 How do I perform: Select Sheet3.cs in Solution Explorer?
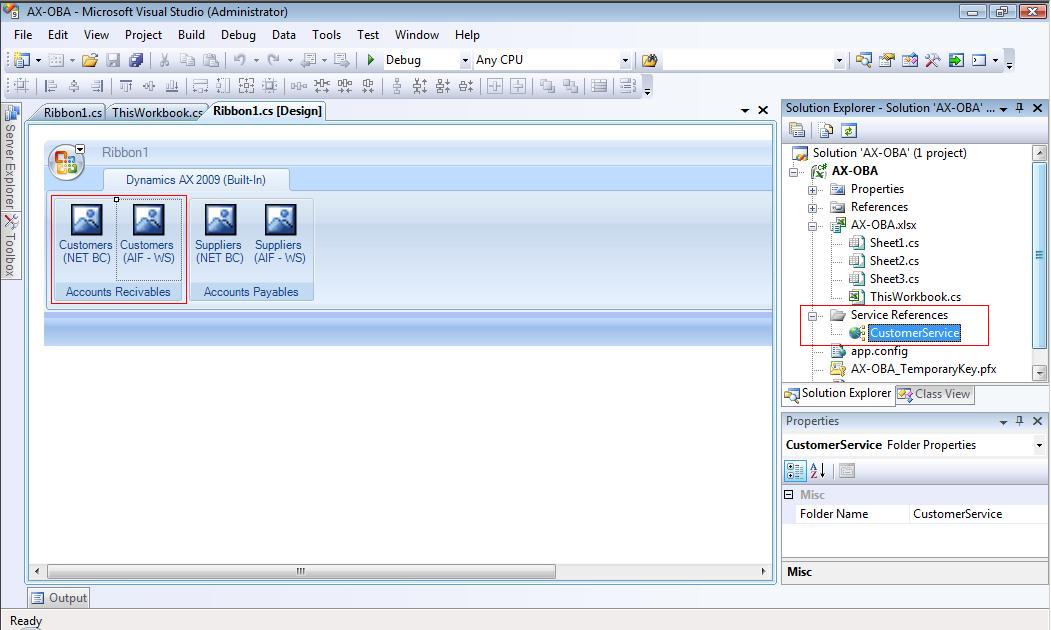tap(894, 279)
